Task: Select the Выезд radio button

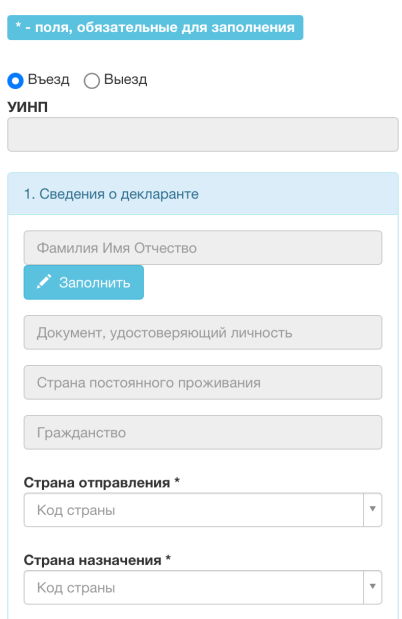Action: [92, 81]
